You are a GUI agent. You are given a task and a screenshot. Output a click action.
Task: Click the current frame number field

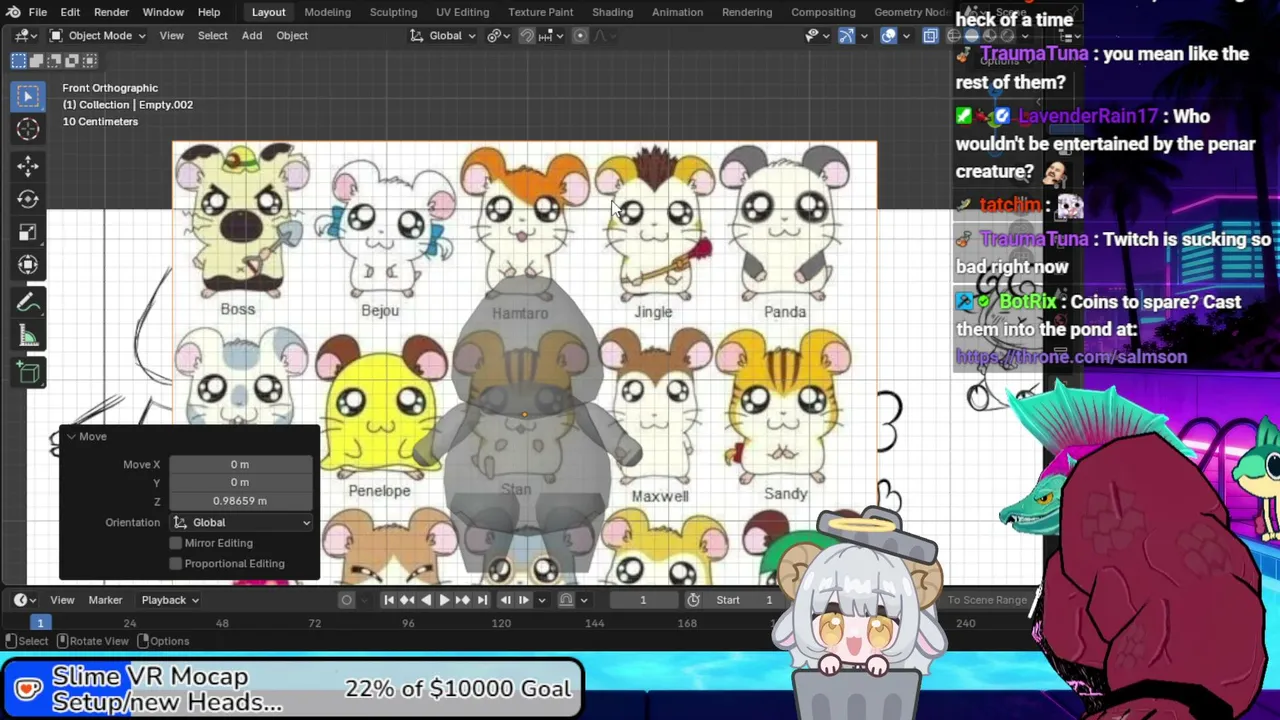(x=643, y=600)
